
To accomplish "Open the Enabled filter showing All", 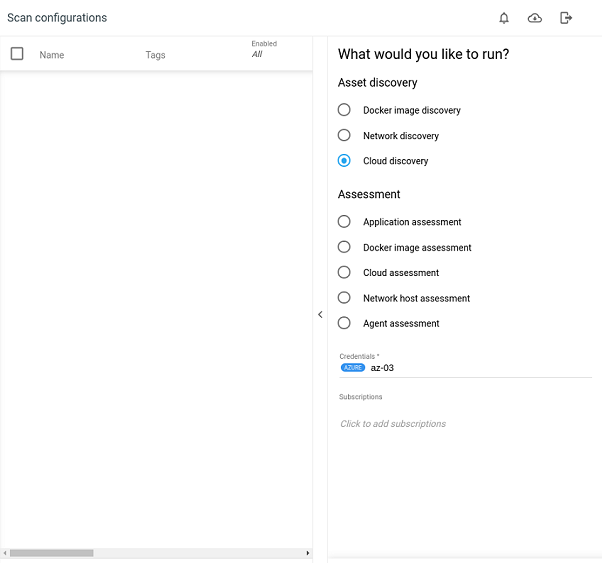I will click(257, 55).
